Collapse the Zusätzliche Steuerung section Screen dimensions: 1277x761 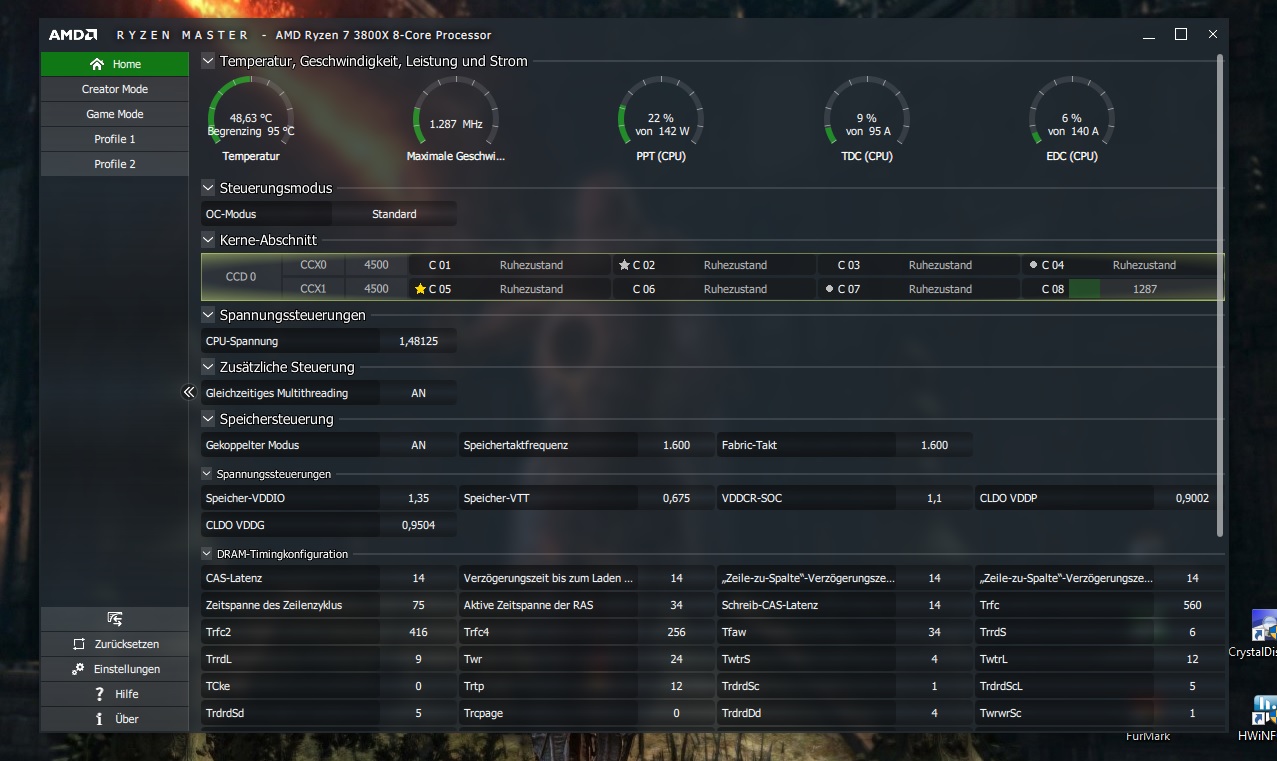[208, 367]
